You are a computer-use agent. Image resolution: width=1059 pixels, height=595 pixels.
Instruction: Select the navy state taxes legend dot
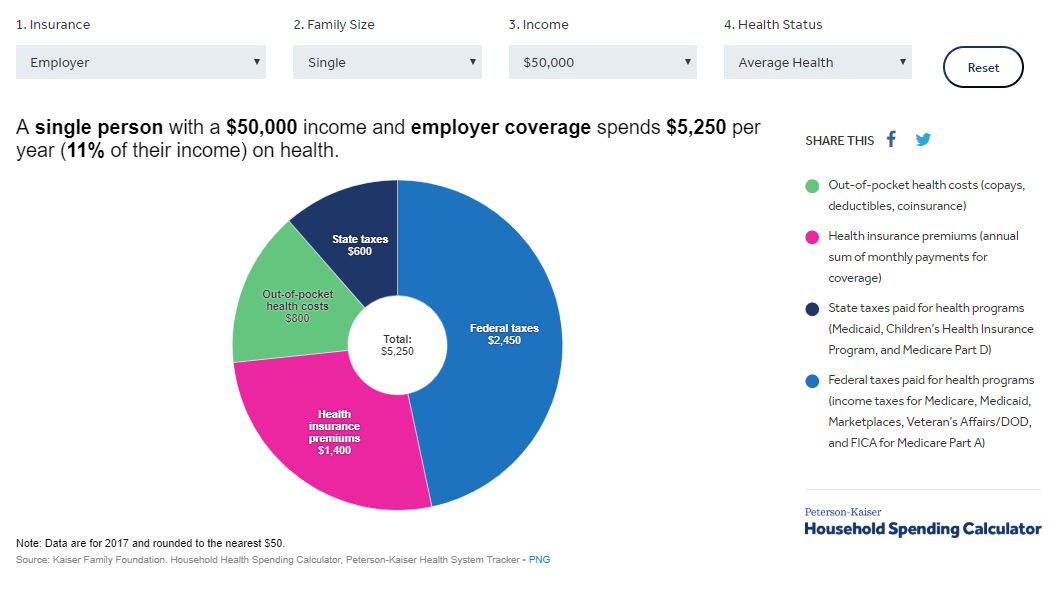coord(812,309)
